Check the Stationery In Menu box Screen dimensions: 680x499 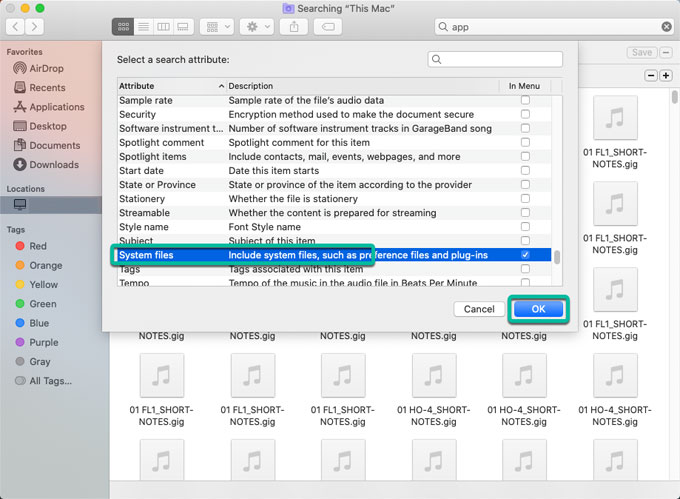coord(525,199)
